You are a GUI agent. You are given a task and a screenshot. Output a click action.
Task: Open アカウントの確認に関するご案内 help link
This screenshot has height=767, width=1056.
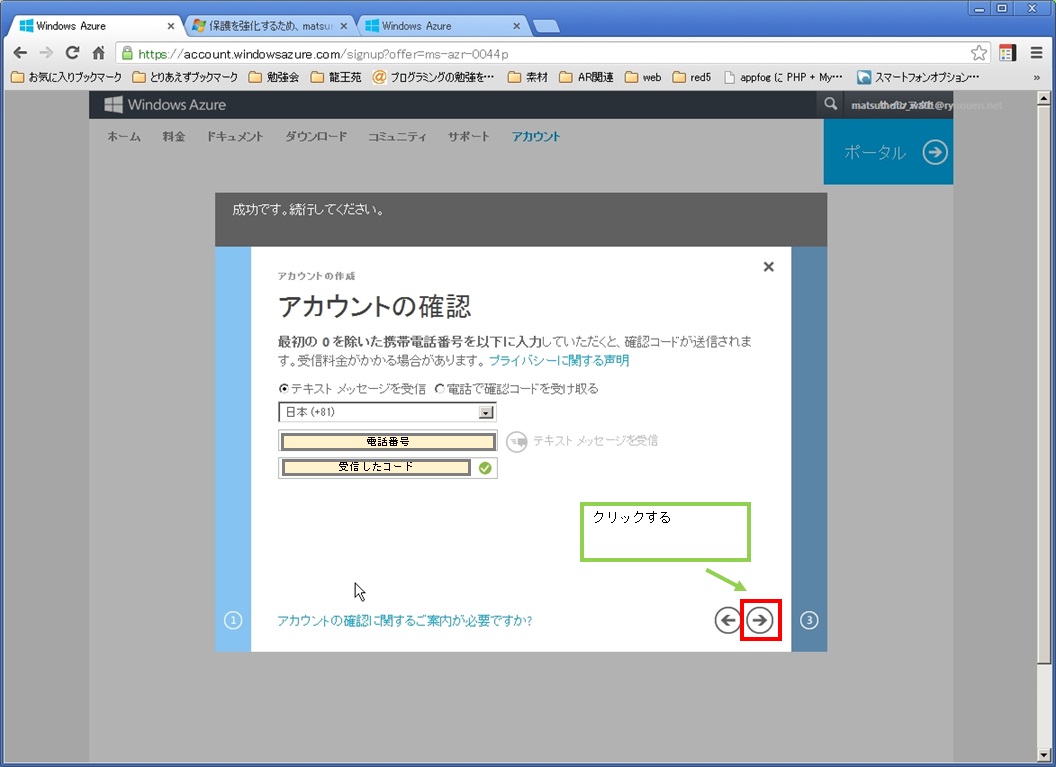[405, 620]
